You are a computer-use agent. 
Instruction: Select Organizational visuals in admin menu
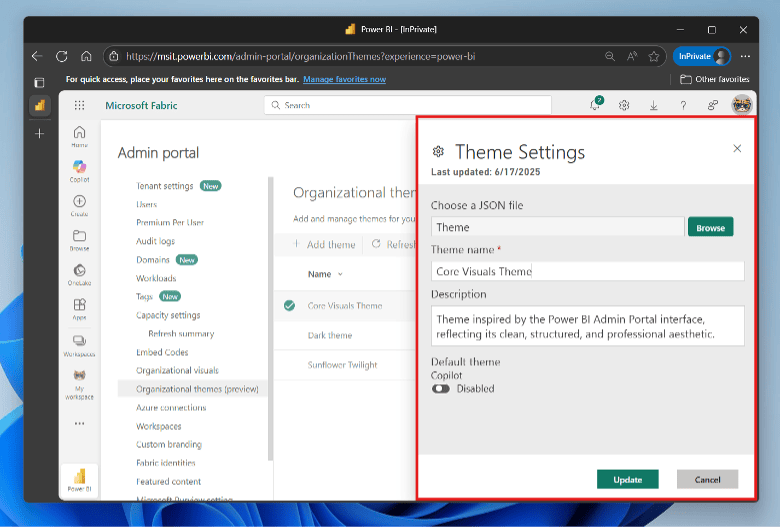(177, 370)
